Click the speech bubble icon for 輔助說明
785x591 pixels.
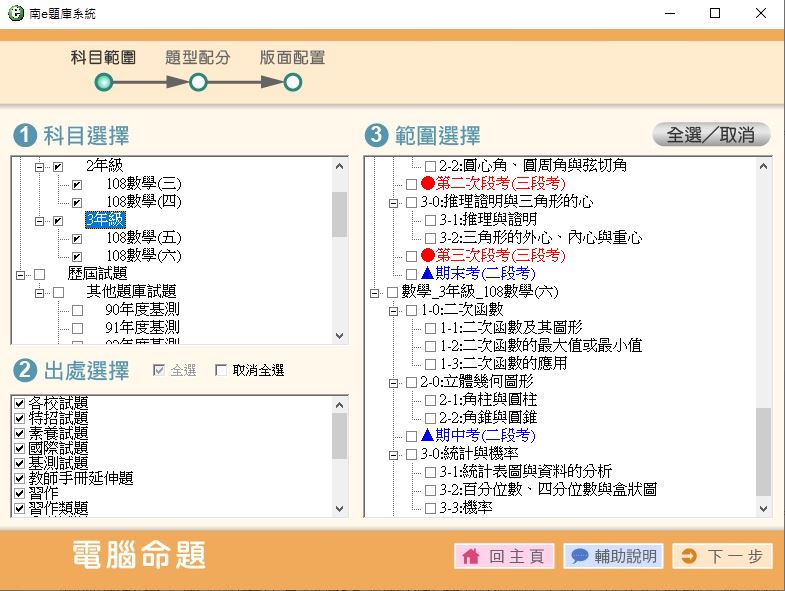tap(579, 557)
